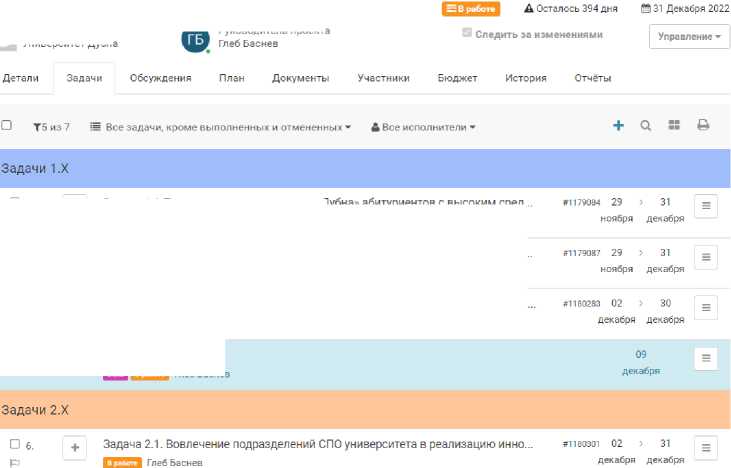Click the calendar 31 Декабря 2022 date

[x=685, y=8]
